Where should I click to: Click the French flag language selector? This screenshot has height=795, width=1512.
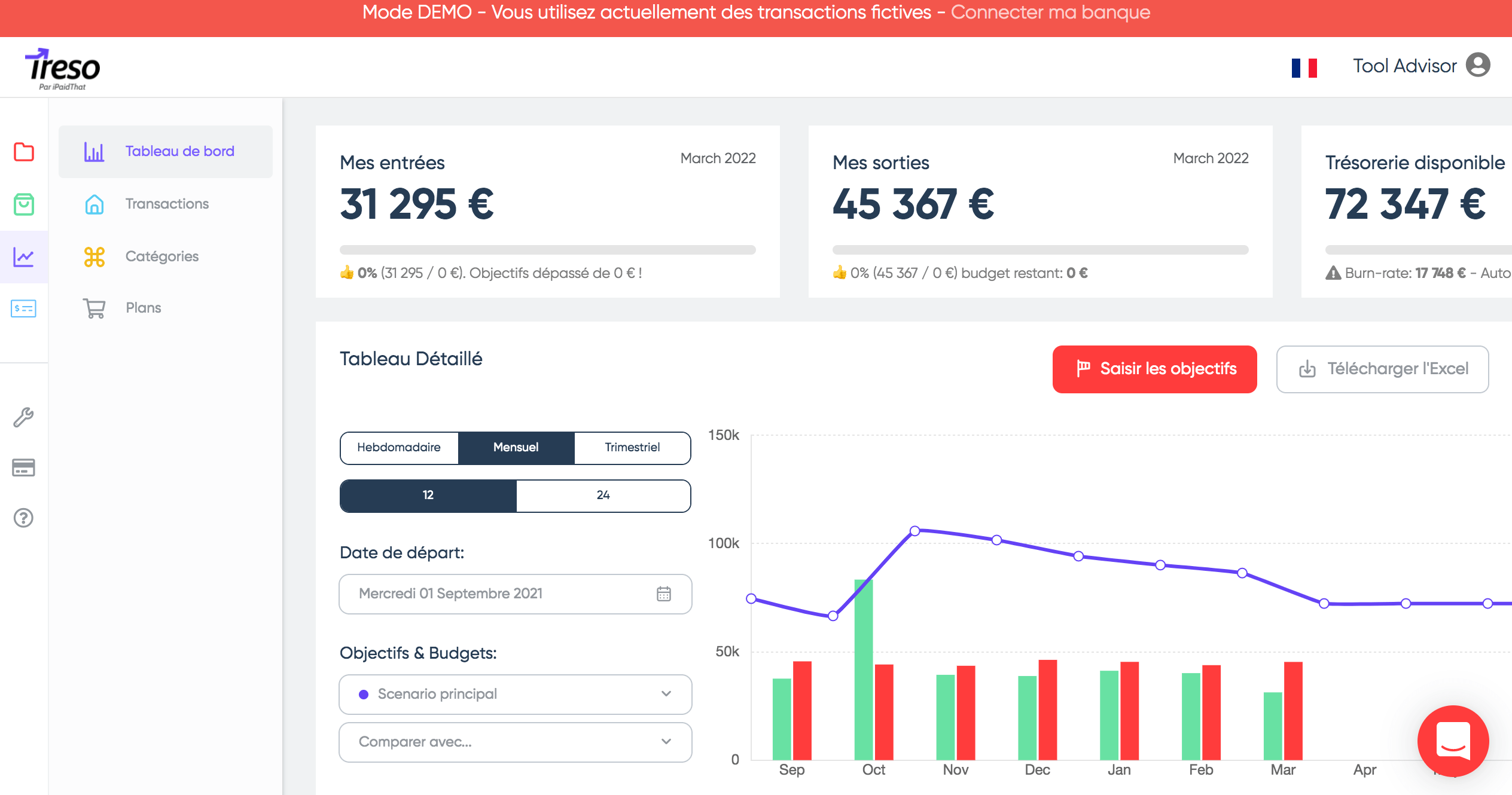[1304, 68]
